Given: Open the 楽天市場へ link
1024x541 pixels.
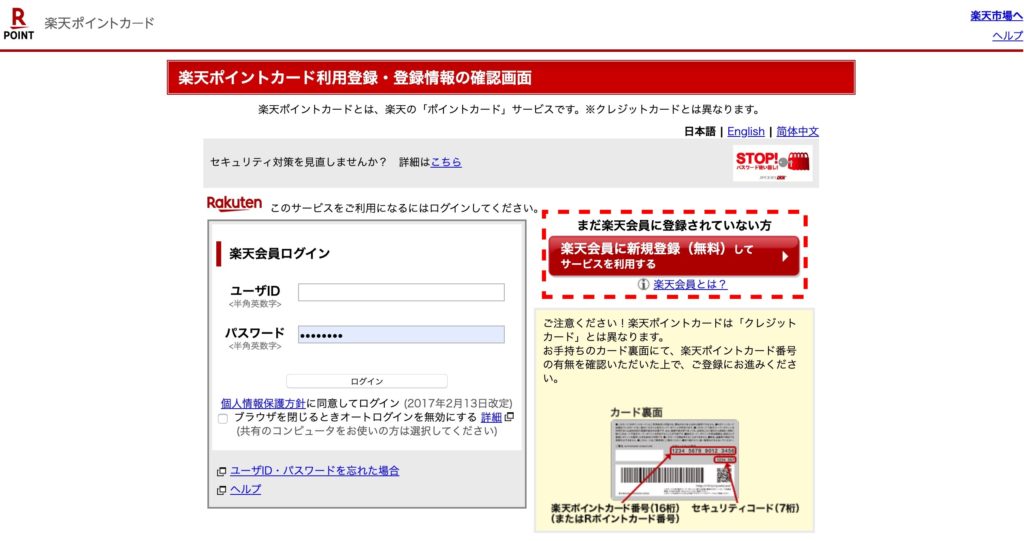Looking at the screenshot, I should 996,16.
